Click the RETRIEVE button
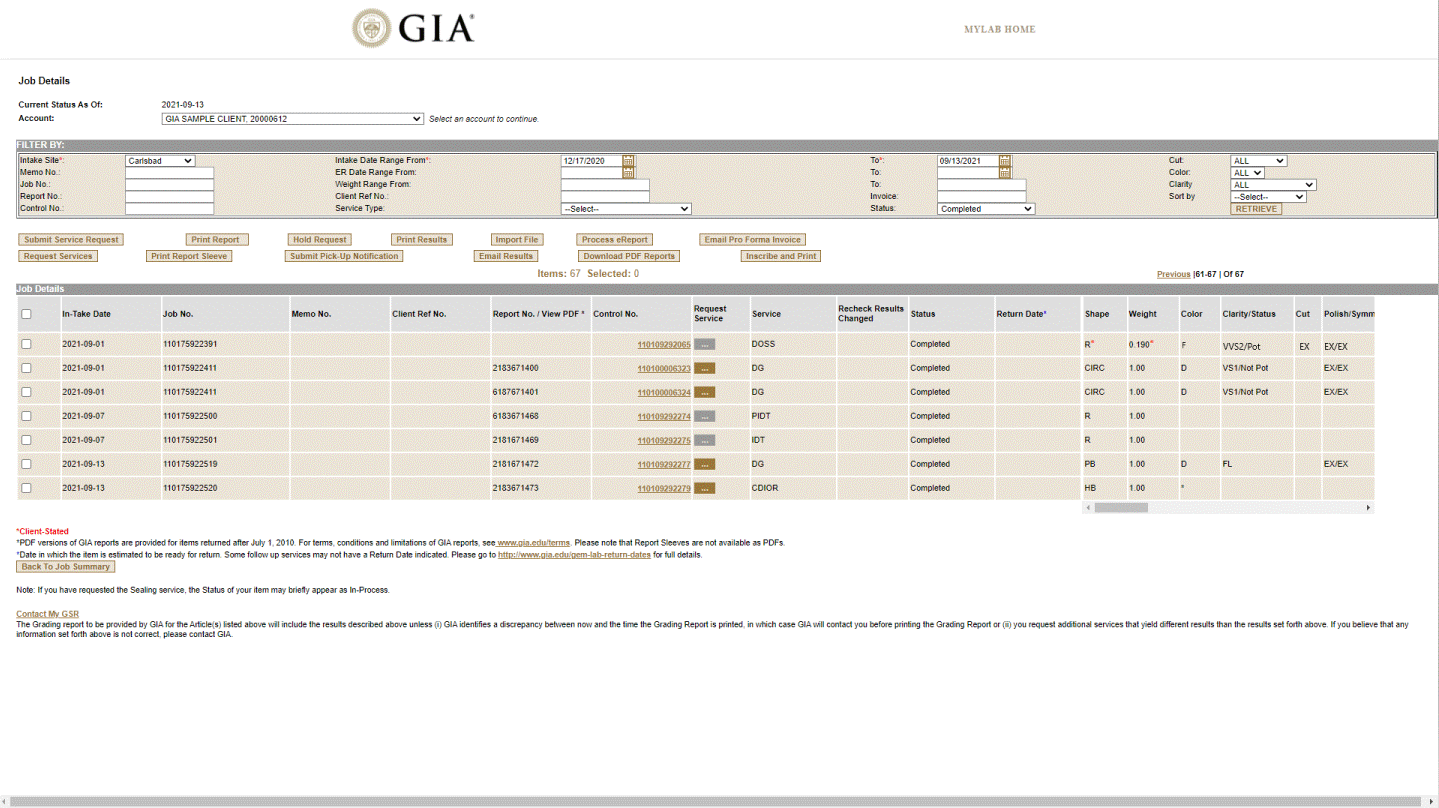Screen dimensions: 1439x808 tap(1255, 209)
